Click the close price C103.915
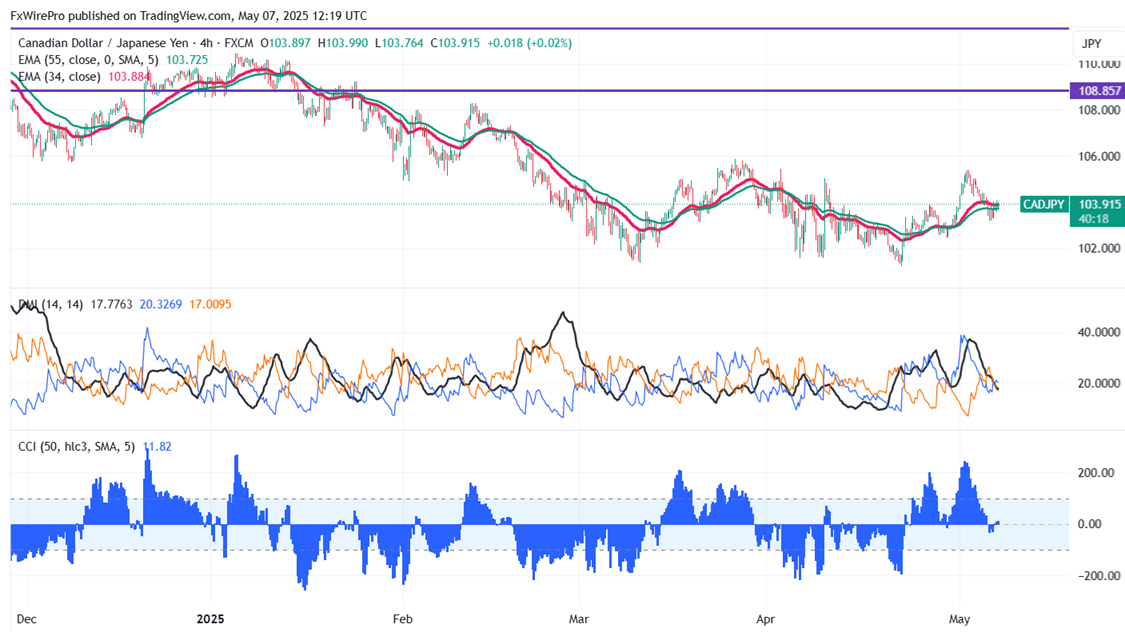The width and height of the screenshot is (1125, 632). [455, 43]
